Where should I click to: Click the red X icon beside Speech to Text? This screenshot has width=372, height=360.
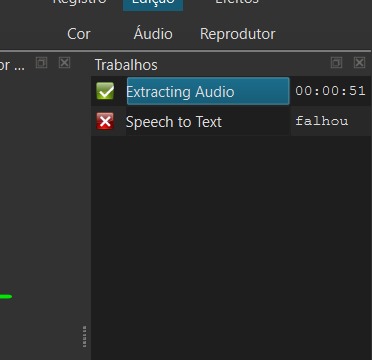(105, 121)
